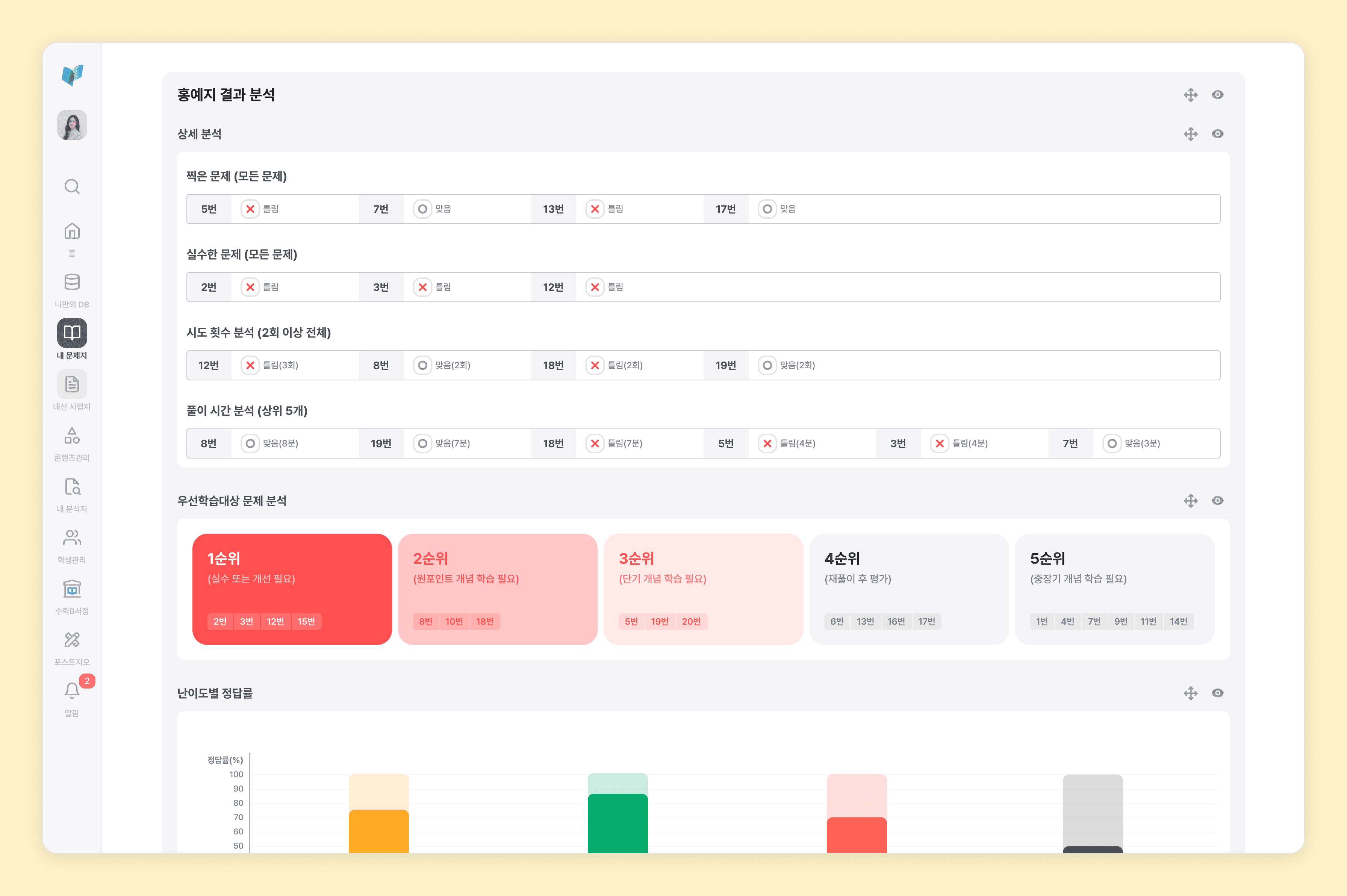Toggle visibility of 홍예지 결과 분석 panel
Image resolution: width=1347 pixels, height=896 pixels.
pyautogui.click(x=1217, y=95)
